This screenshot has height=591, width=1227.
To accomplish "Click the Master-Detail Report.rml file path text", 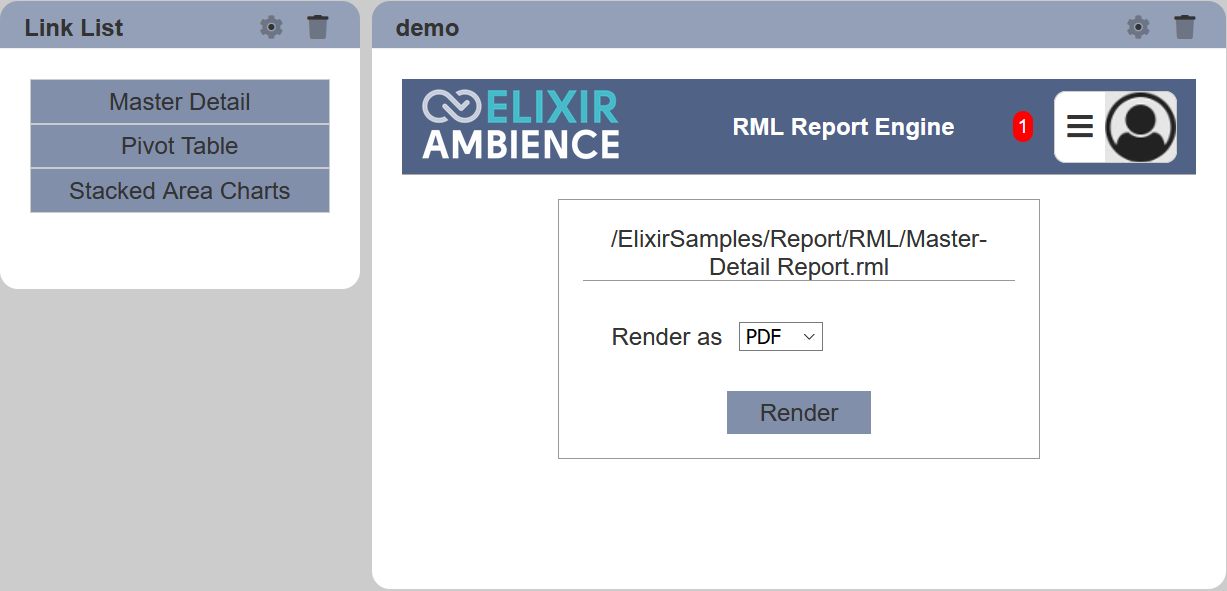I will point(799,253).
